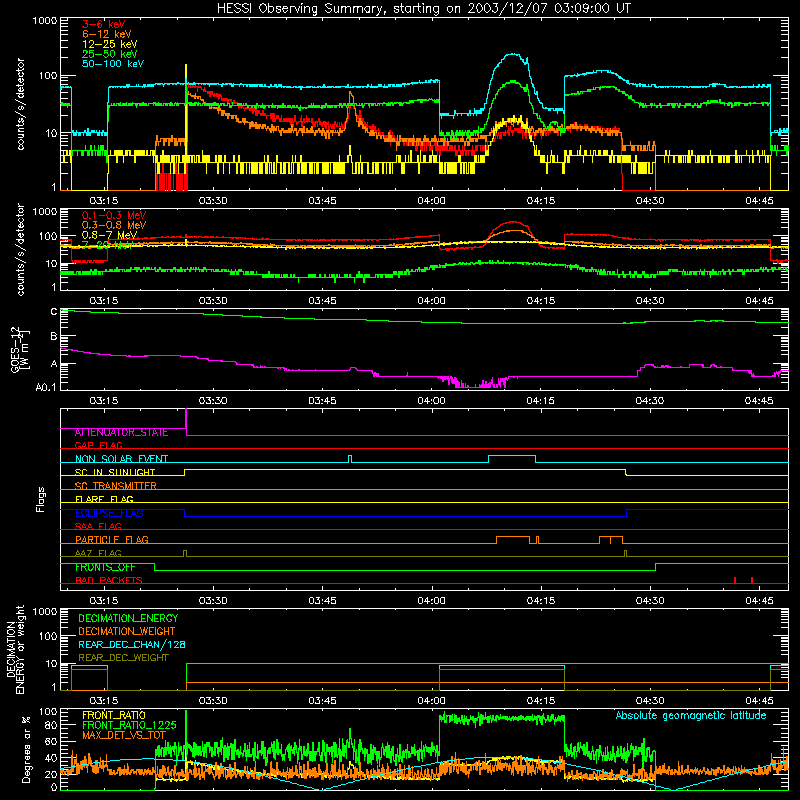Select the ECLIPSE_FLAG label

point(109,513)
